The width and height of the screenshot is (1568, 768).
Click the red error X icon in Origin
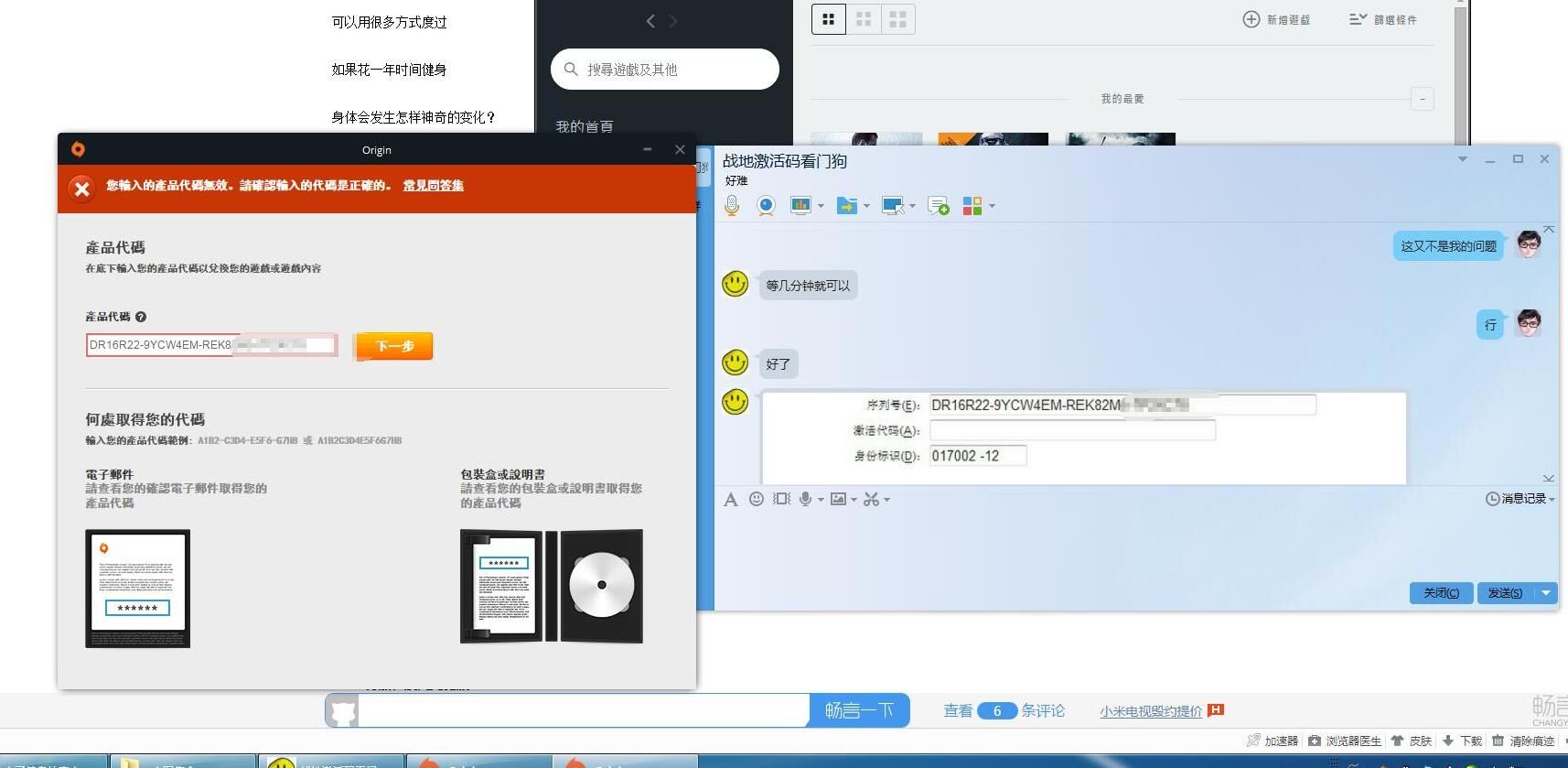(82, 189)
